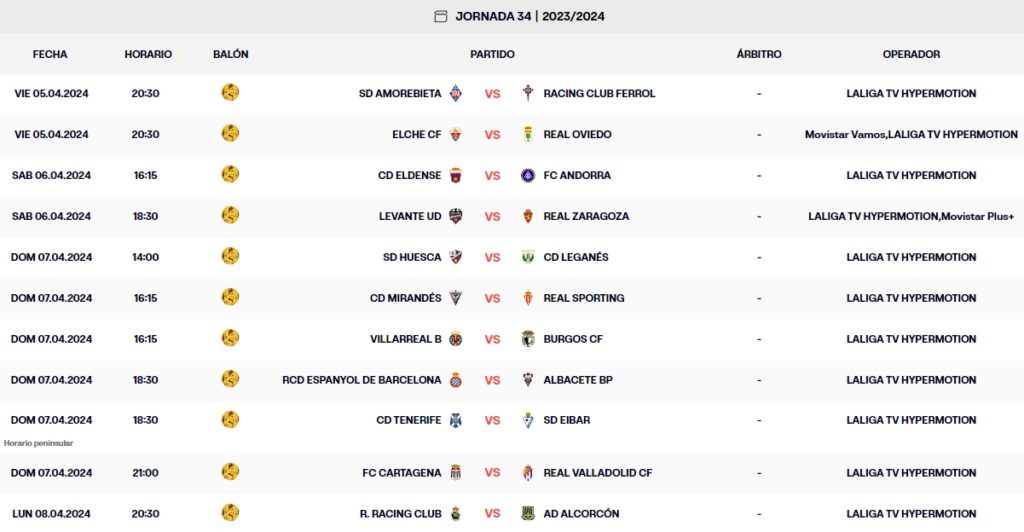The height and width of the screenshot is (532, 1024).
Task: Click the Real Valladolid CF crest
Action: point(528,473)
